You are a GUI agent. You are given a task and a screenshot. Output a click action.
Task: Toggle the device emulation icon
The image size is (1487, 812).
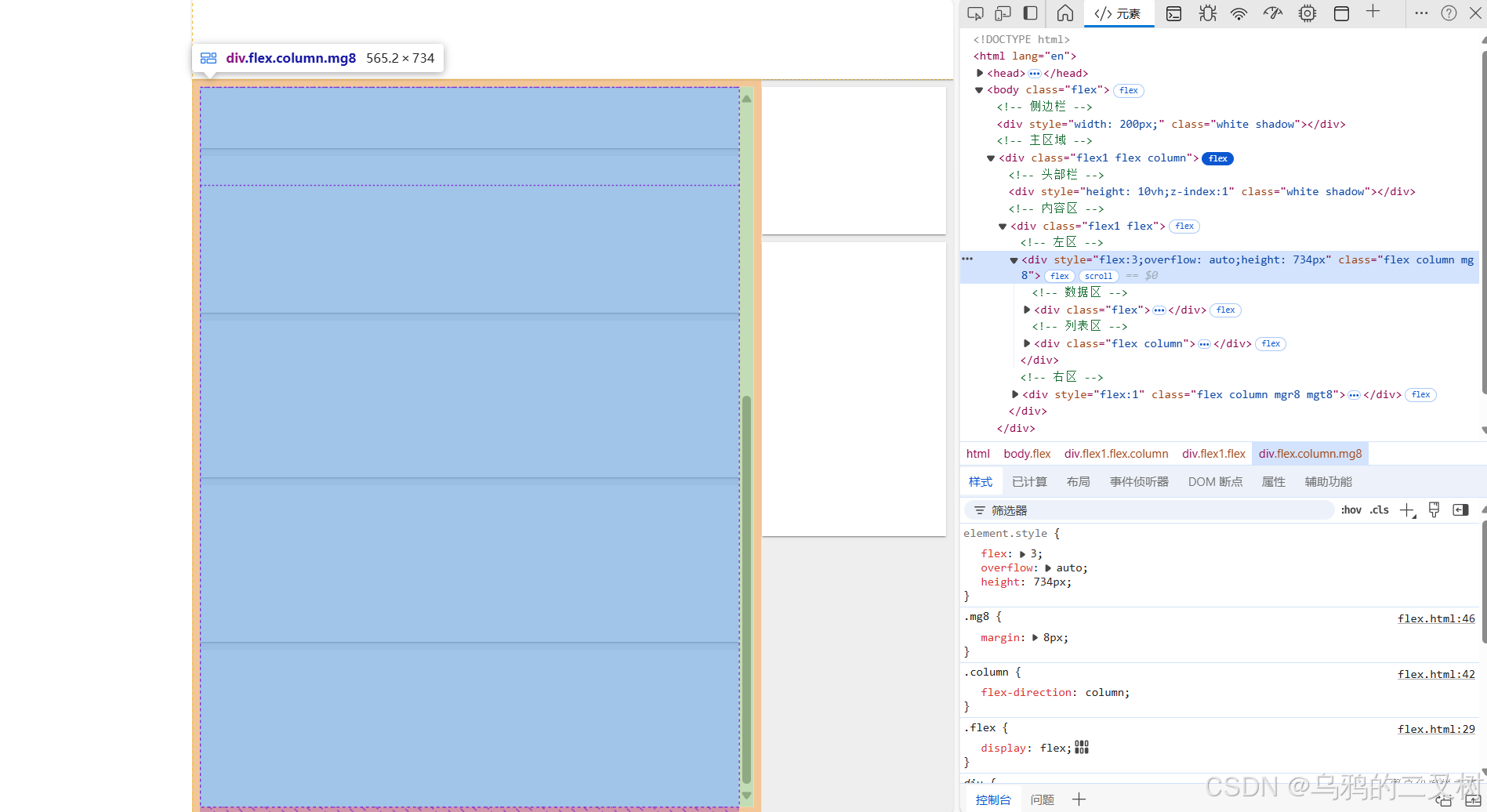tap(1003, 13)
